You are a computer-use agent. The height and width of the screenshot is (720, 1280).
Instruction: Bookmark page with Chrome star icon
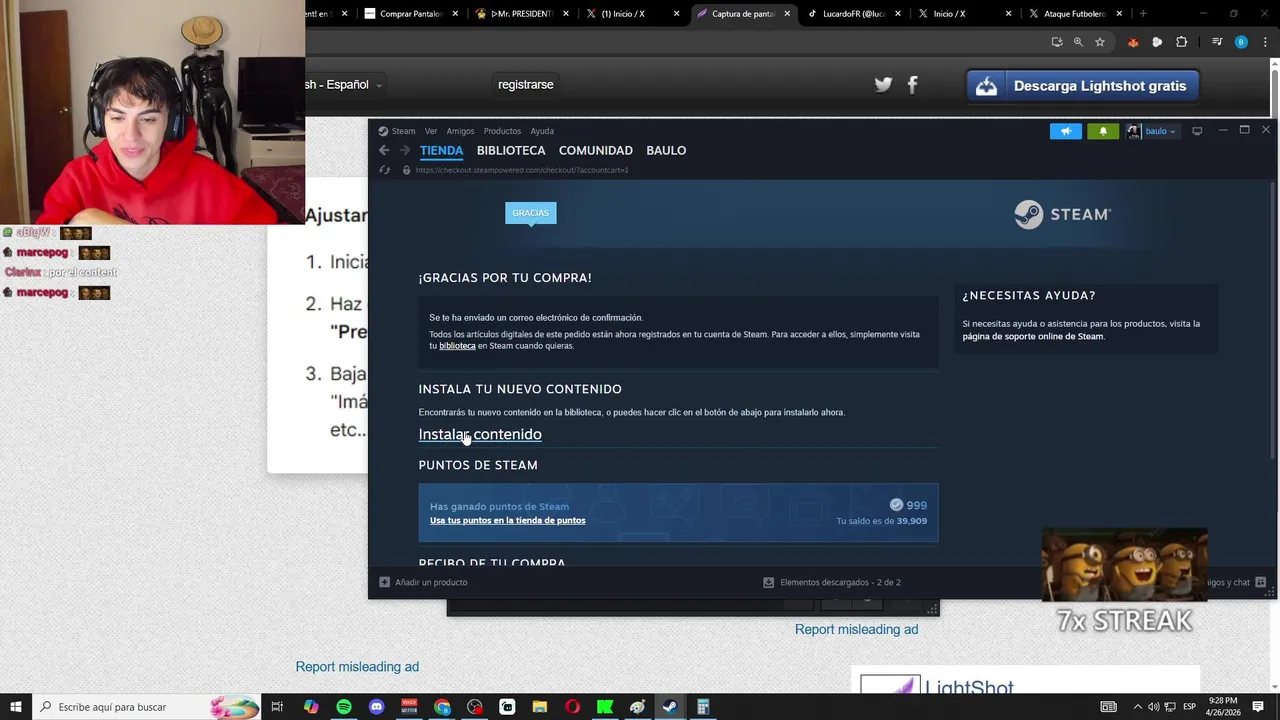(1100, 42)
